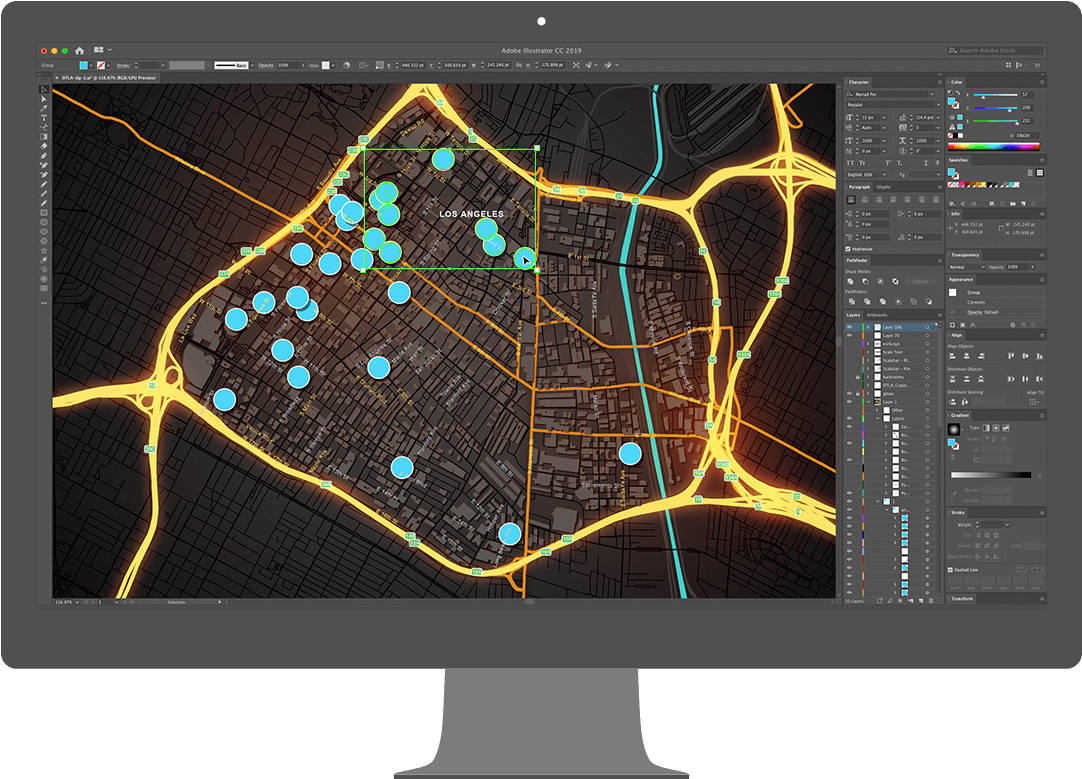Click the Opacity label in the control bar

(x=266, y=66)
